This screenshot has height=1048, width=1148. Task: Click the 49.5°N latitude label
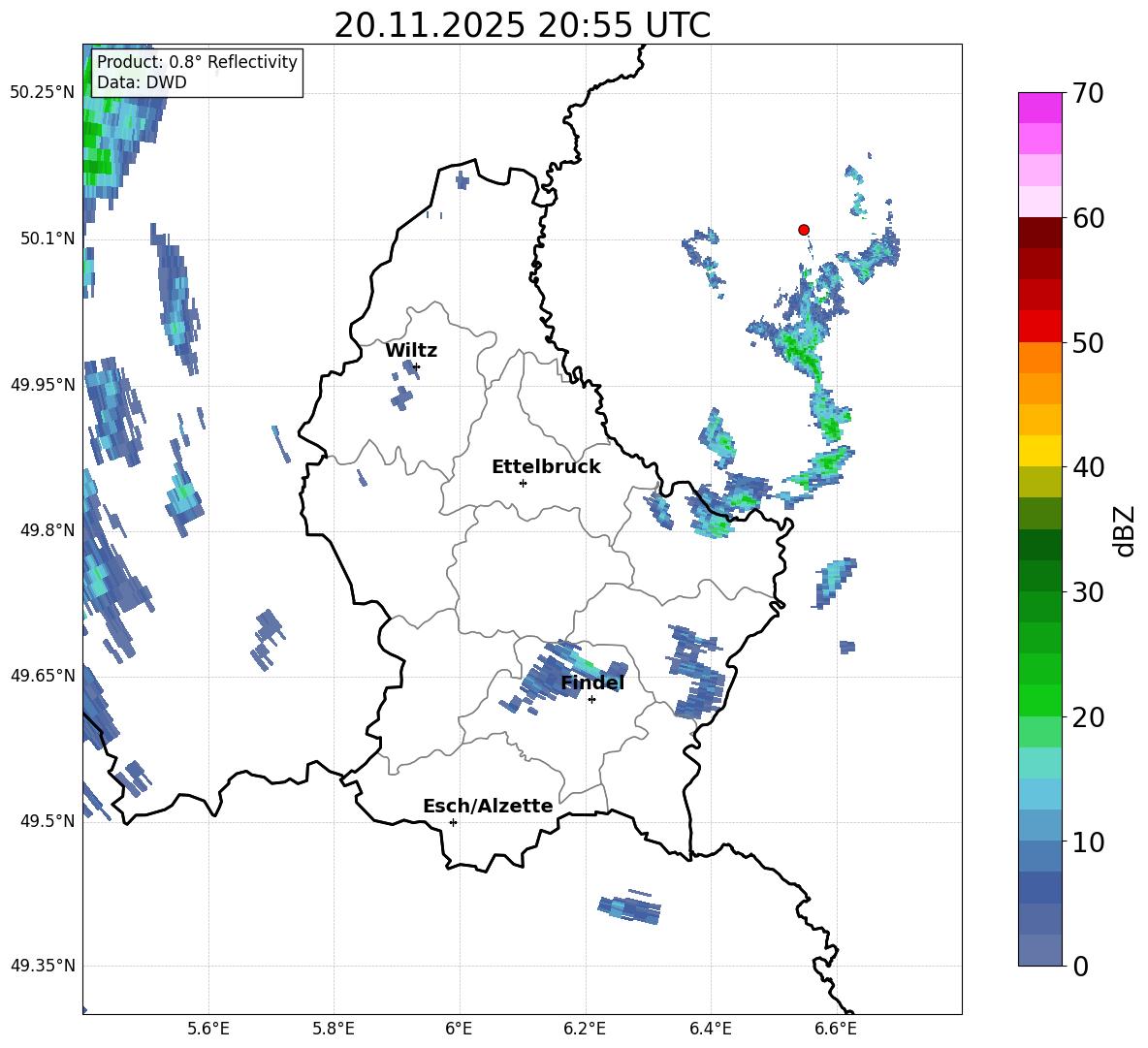(48, 820)
